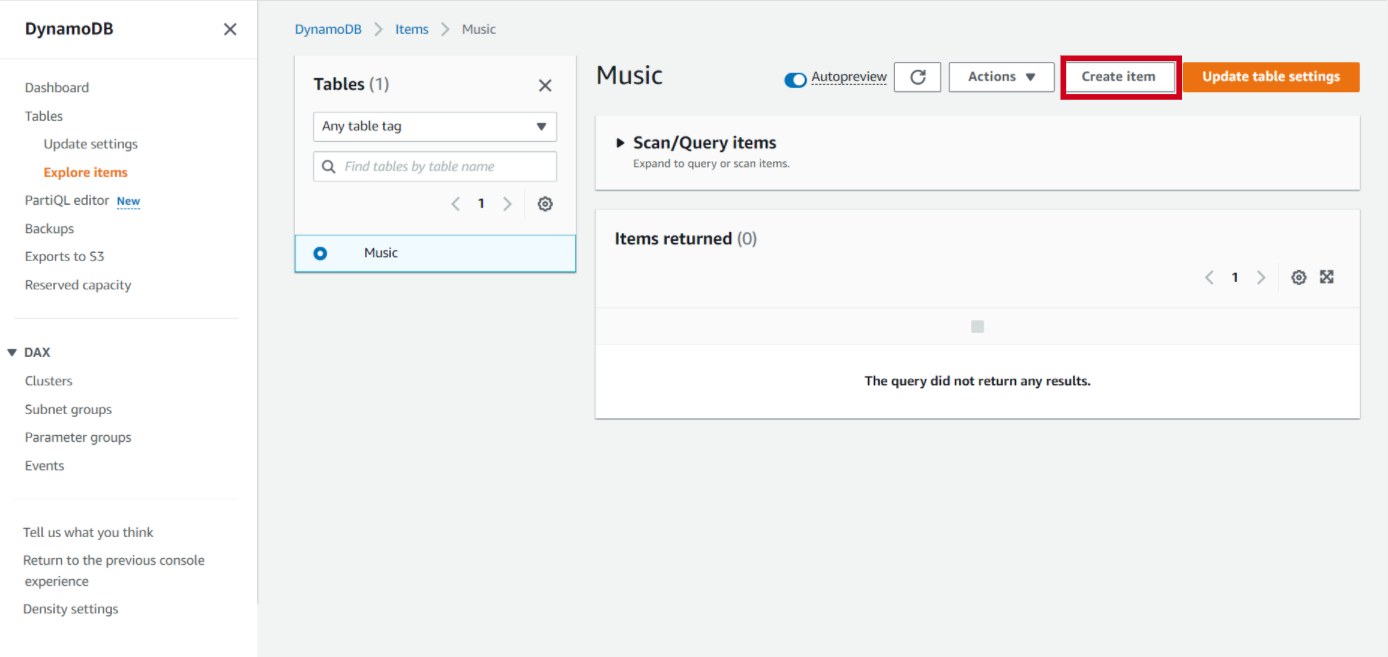This screenshot has width=1388, height=657.
Task: Click Items breadcrumb link
Action: (412, 29)
